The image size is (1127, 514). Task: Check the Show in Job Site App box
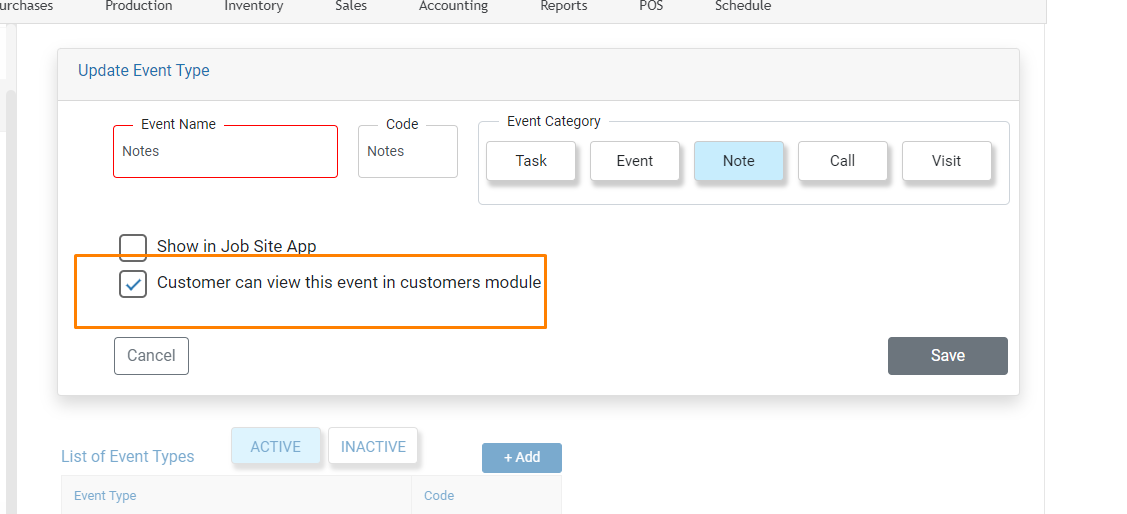click(x=133, y=247)
